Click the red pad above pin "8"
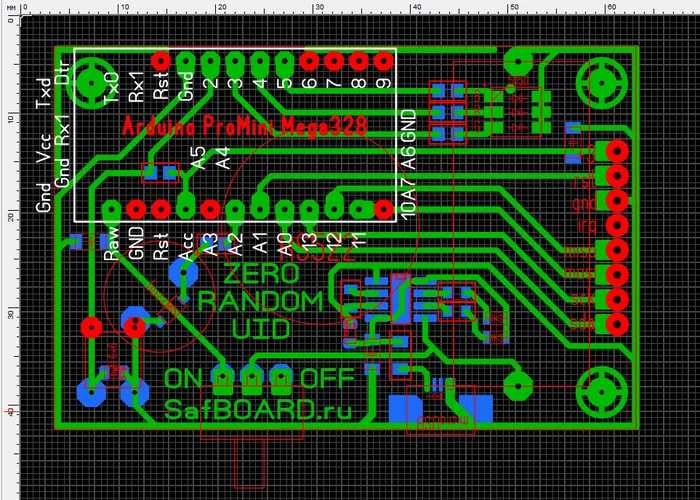Screen dimensions: 700x500 click(358, 61)
